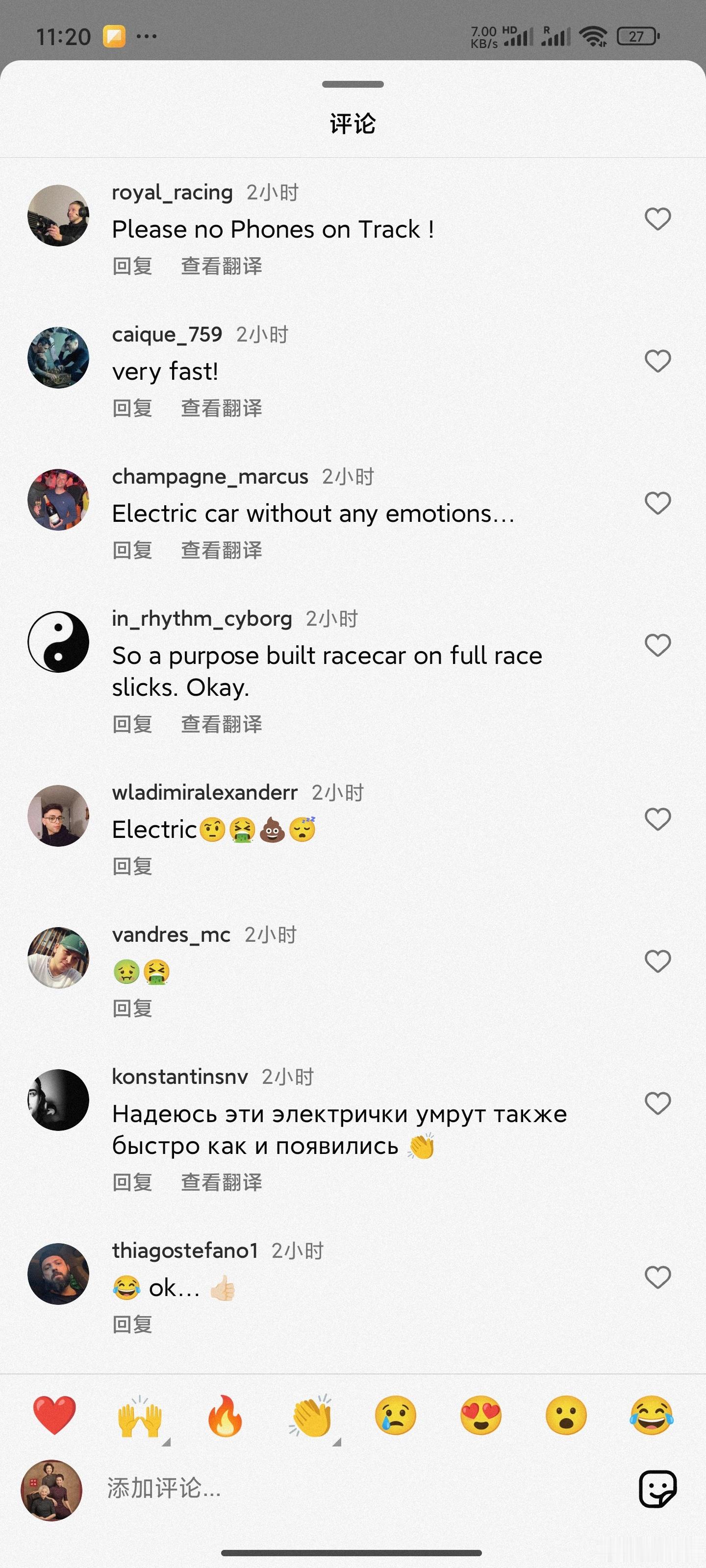Tap heart icon beside in_rhythm_cyborg's comment
This screenshot has height=1568, width=706.
[x=657, y=645]
